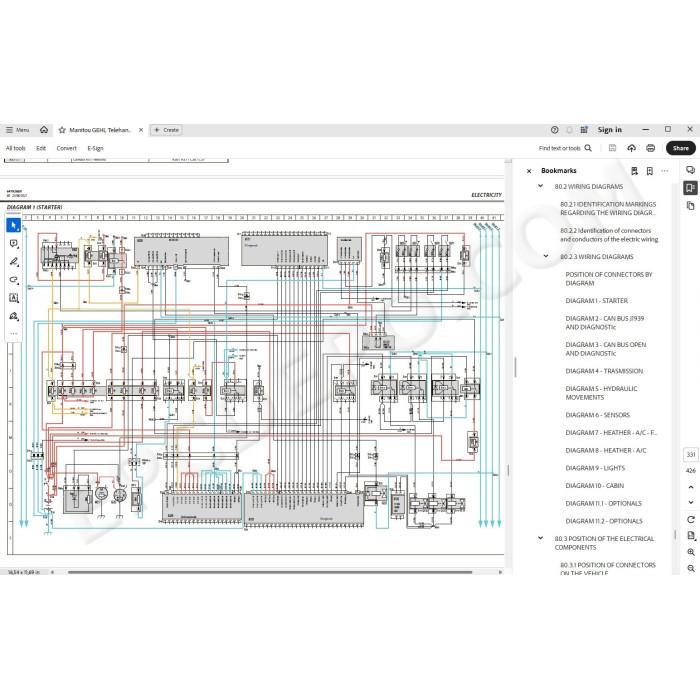Screen dimensions: 700x700
Task: Open the All tools menu
Action: pyautogui.click(x=16, y=148)
